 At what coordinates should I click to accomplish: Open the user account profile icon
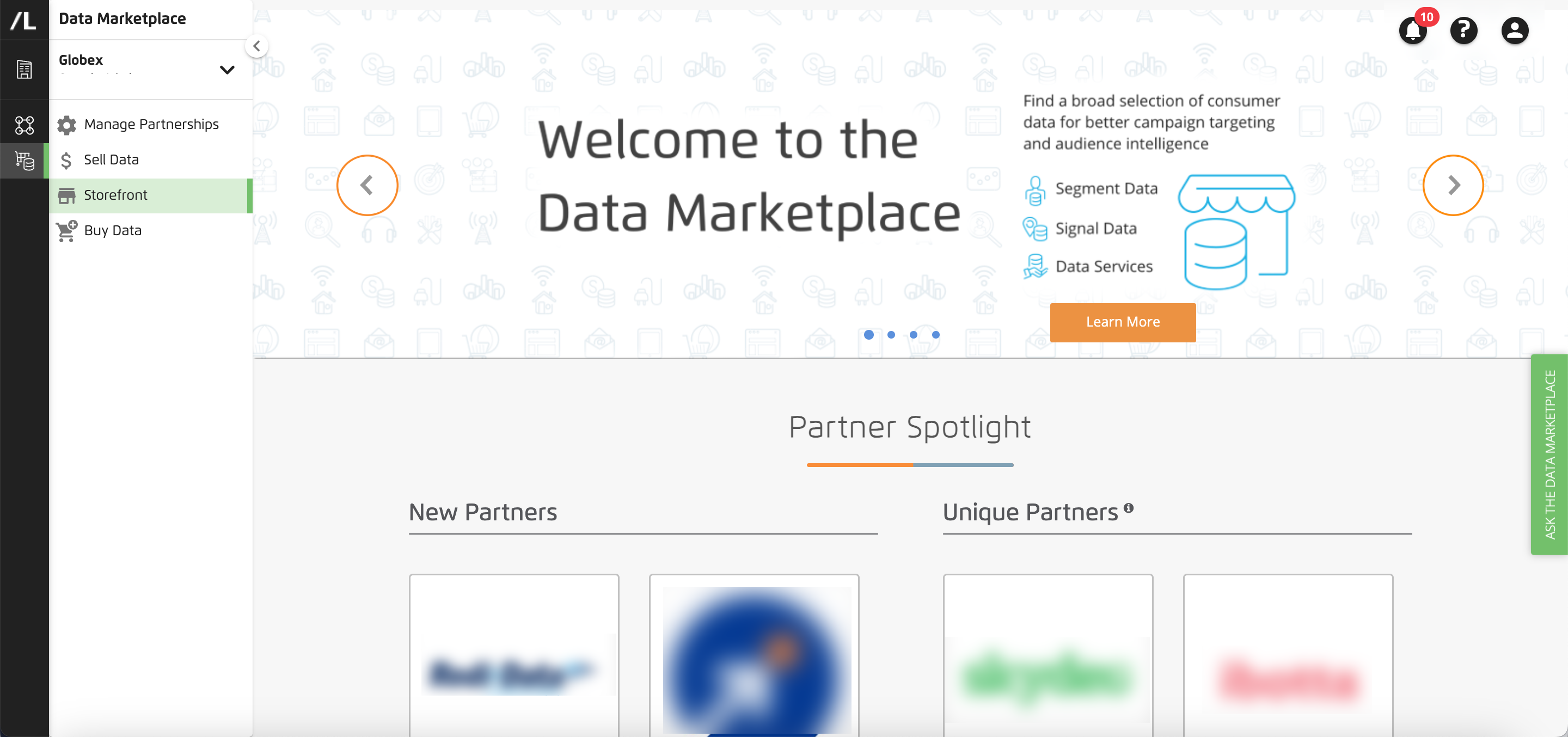(1515, 30)
